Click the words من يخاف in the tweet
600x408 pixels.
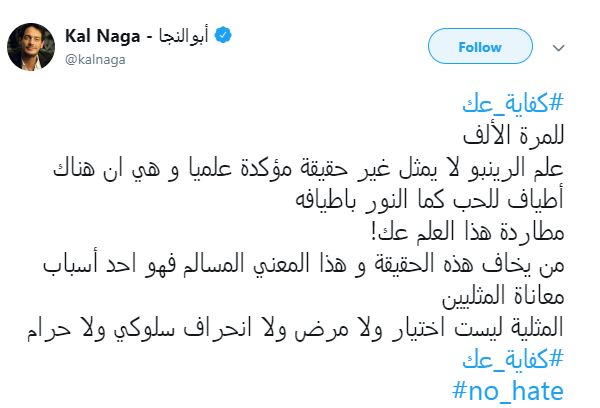[x=529, y=268]
